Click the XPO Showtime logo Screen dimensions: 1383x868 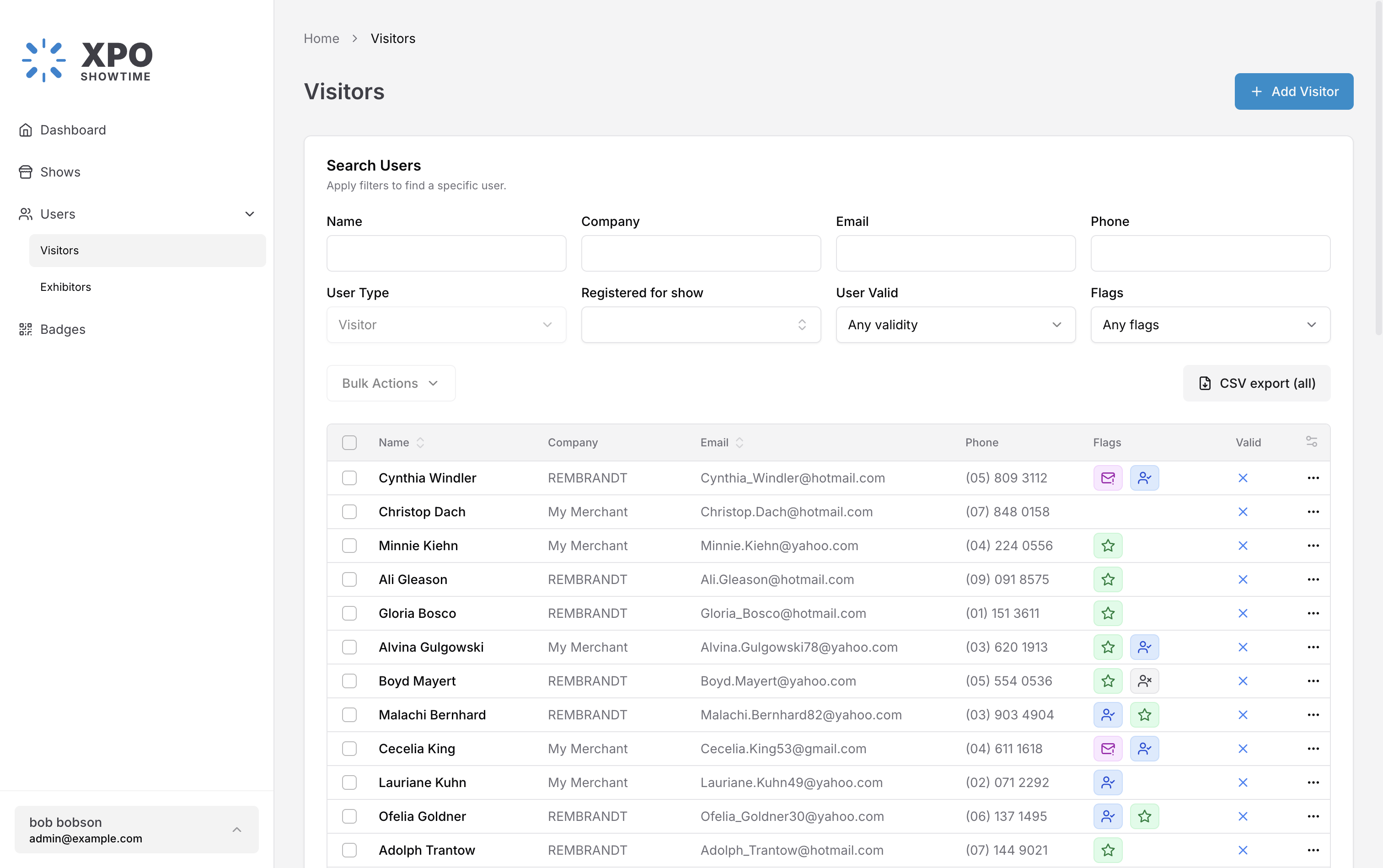click(x=87, y=60)
